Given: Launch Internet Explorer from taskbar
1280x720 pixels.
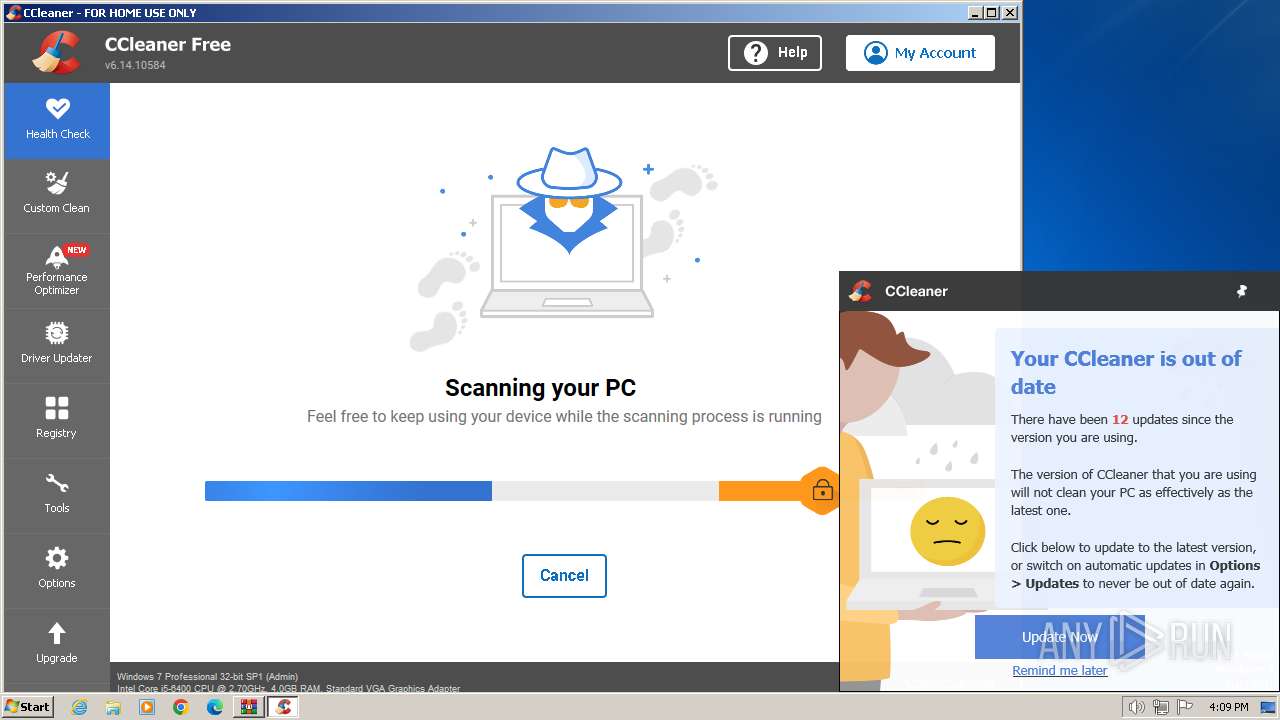Looking at the screenshot, I should click(x=79, y=707).
